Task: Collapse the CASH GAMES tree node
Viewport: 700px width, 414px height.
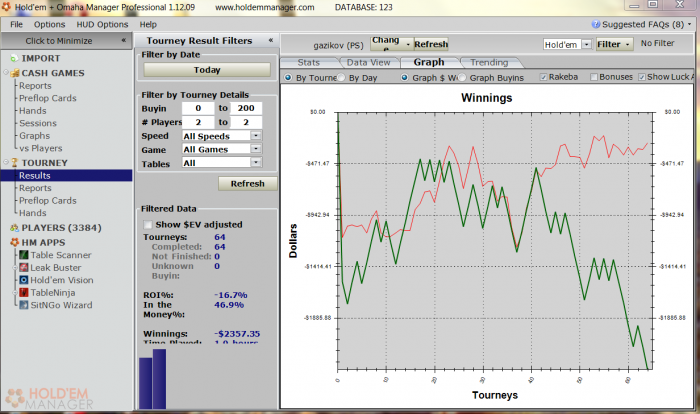Action: 6,73
